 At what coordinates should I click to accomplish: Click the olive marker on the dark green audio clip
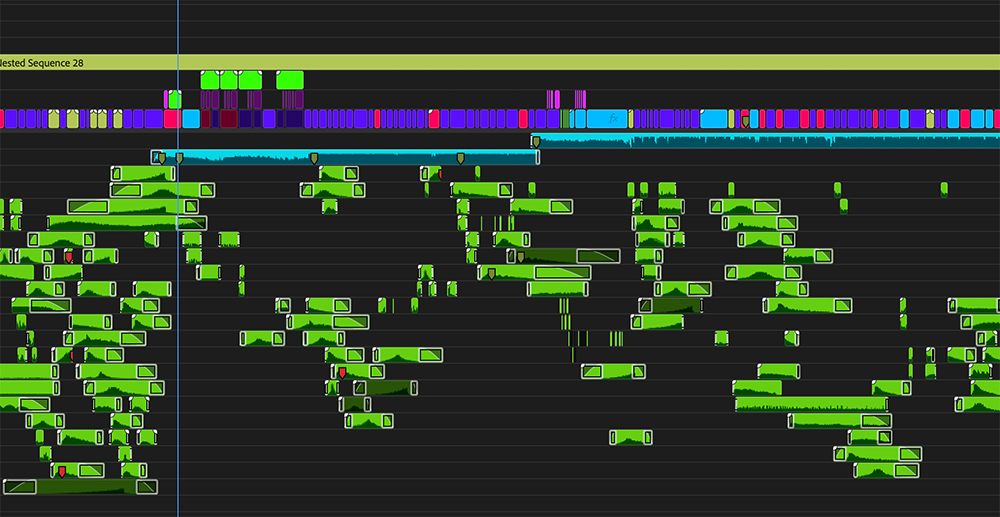pos(520,257)
